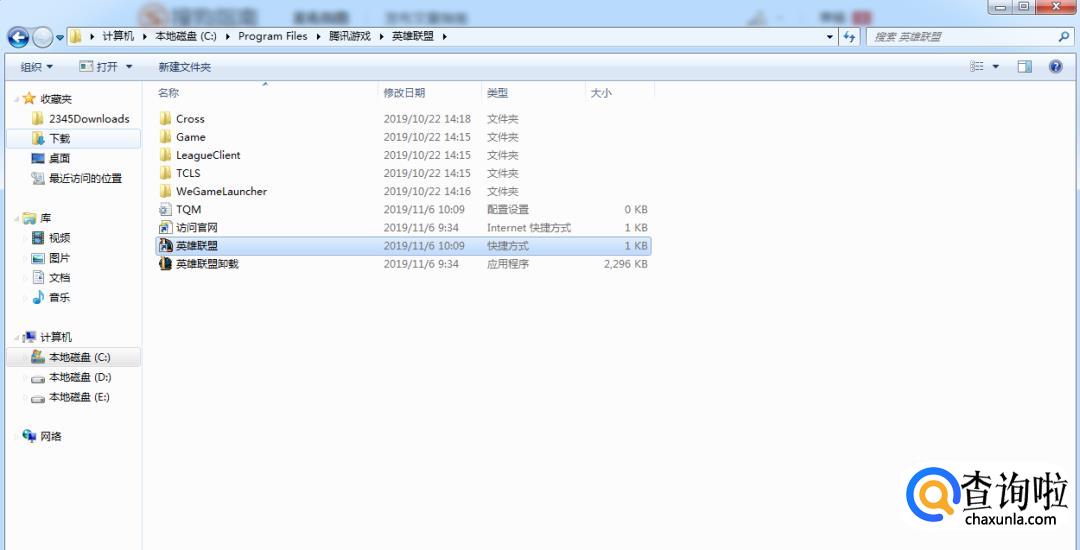The width and height of the screenshot is (1080, 550).
Task: Open the recent pages dropdown arrow
Action: click(x=60, y=37)
